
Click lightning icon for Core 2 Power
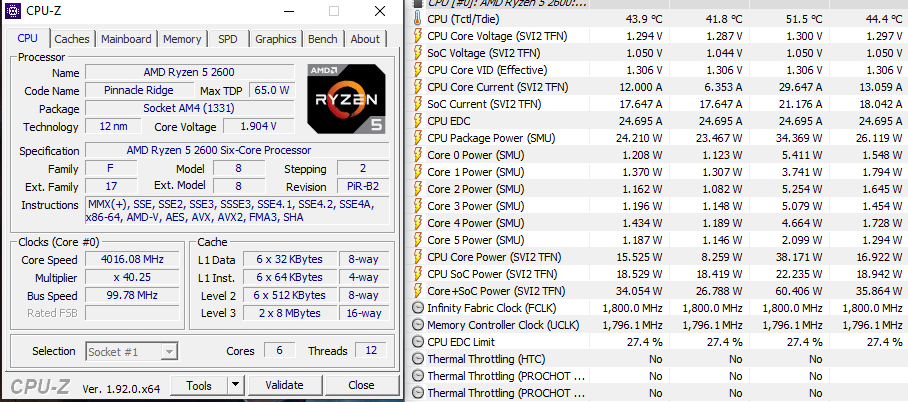coord(418,189)
